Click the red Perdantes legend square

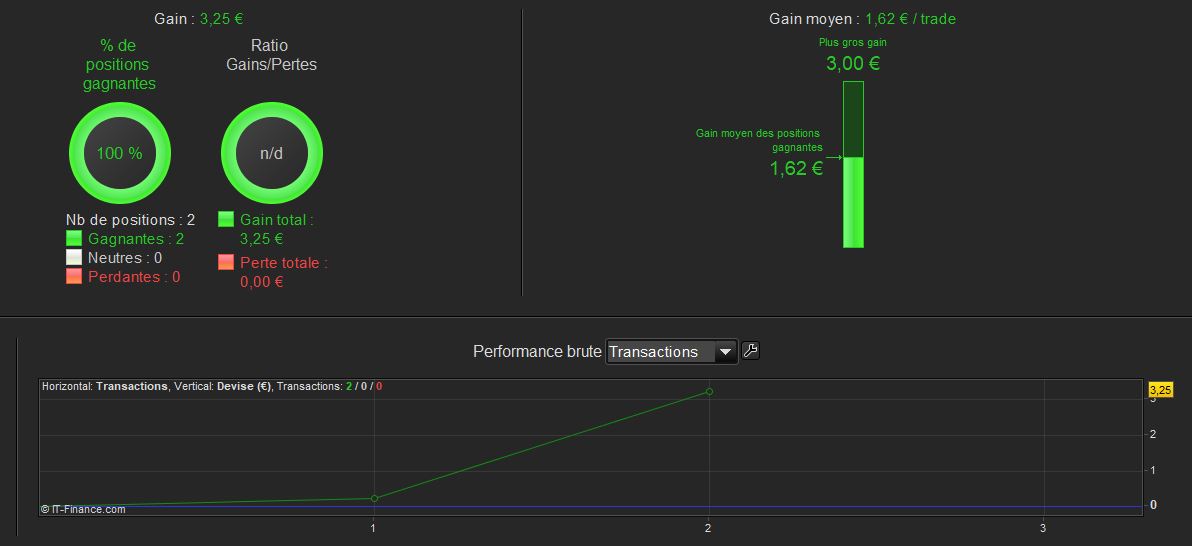[74, 277]
